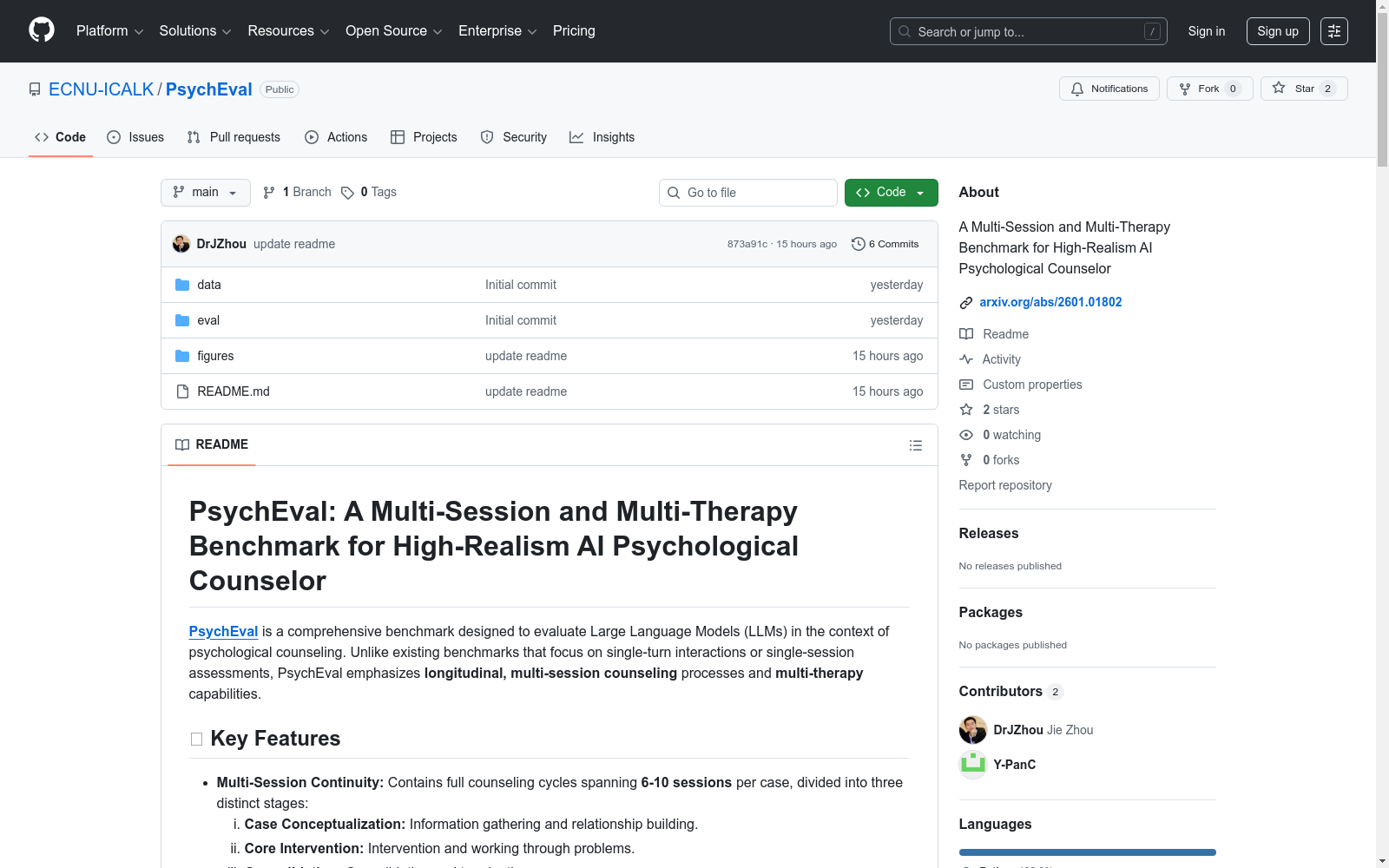Viewport: 1389px width, 868px height.
Task: Open the arxiv.org/abs/2601.01802 link
Action: (1050, 302)
